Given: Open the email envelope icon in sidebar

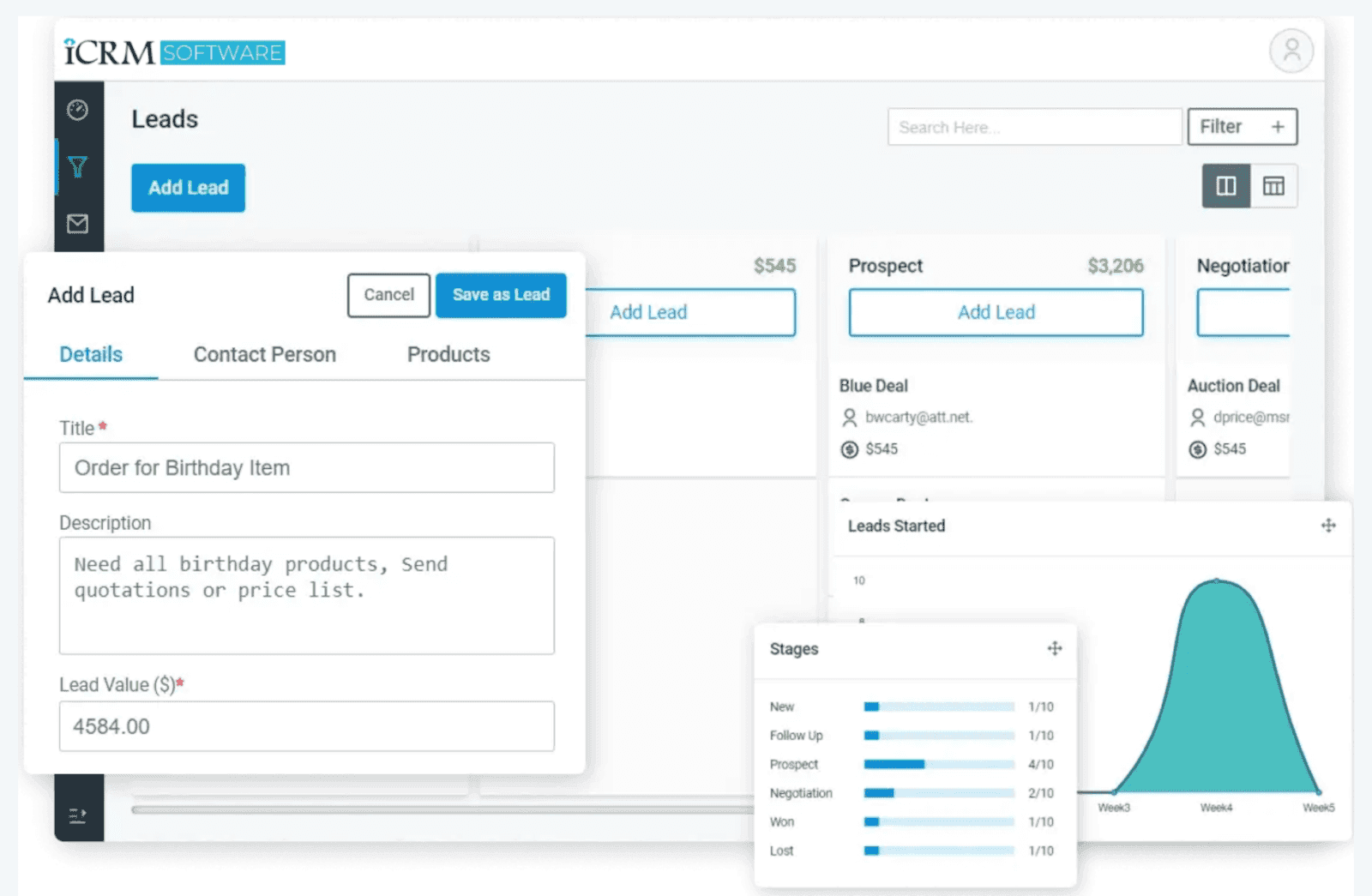Looking at the screenshot, I should point(78,224).
